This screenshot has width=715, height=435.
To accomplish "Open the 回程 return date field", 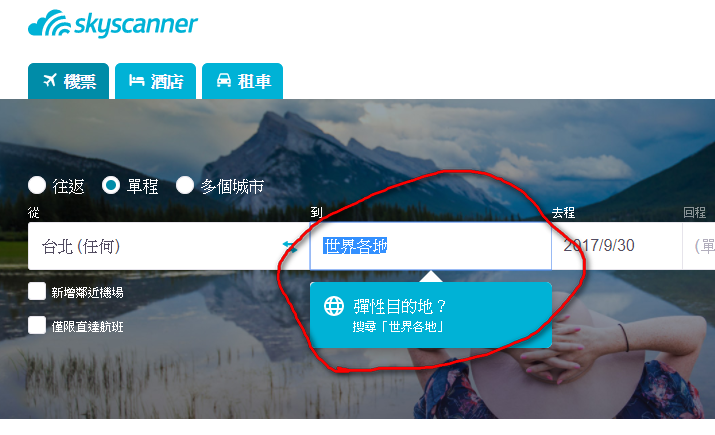I will pos(699,246).
